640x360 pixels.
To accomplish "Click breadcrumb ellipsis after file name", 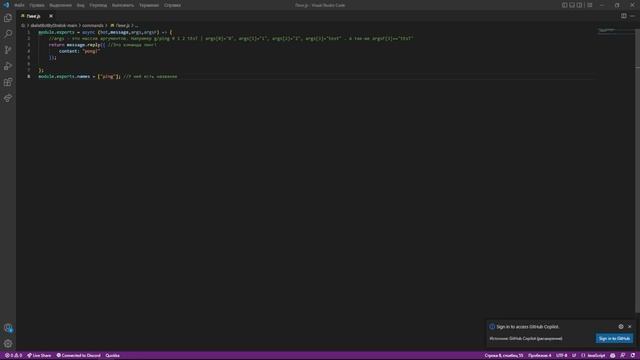I will coord(136,25).
